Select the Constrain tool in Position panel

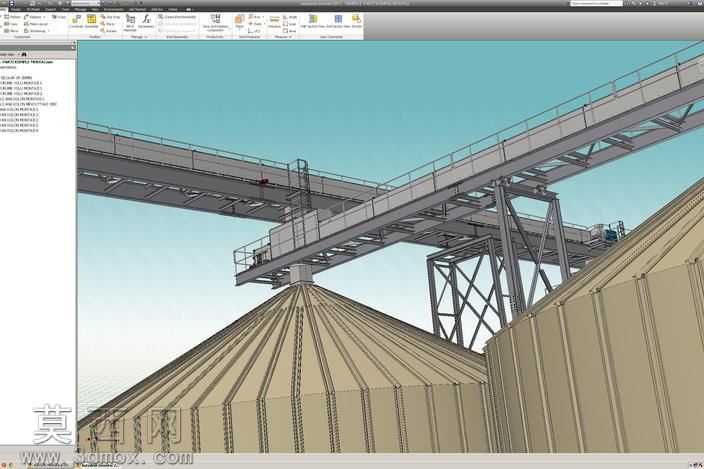tap(76, 21)
